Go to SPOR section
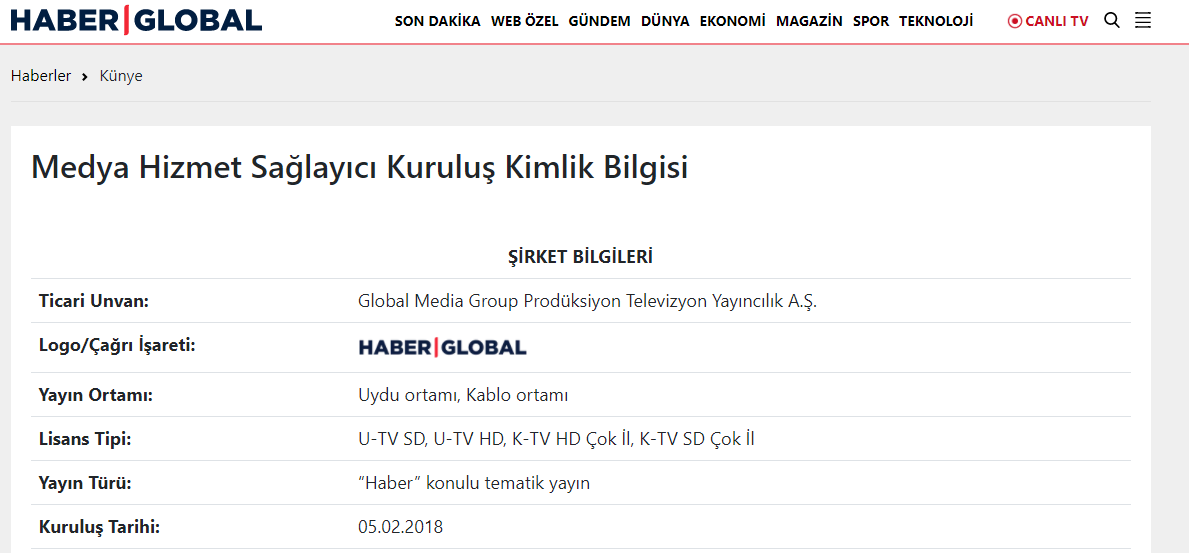1189x553 pixels. click(x=871, y=21)
